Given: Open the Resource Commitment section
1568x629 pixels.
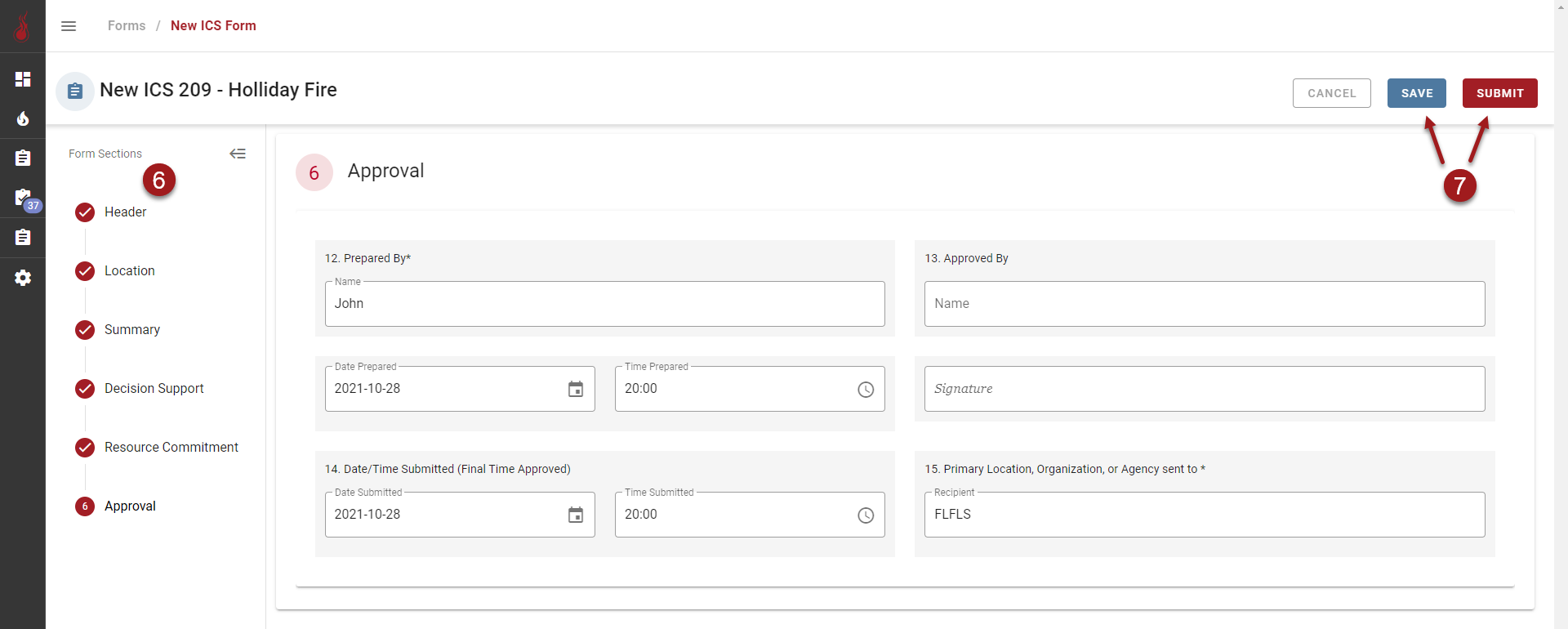Looking at the screenshot, I should pyautogui.click(x=171, y=448).
